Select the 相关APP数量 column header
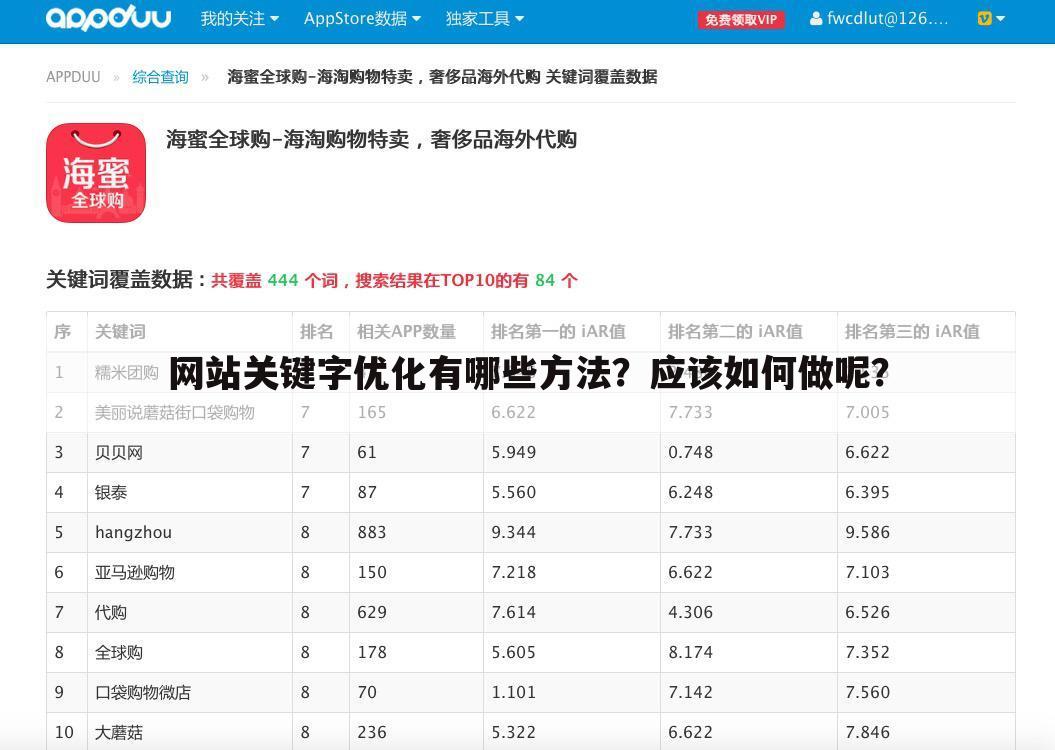Image resolution: width=1055 pixels, height=750 pixels. coord(406,332)
